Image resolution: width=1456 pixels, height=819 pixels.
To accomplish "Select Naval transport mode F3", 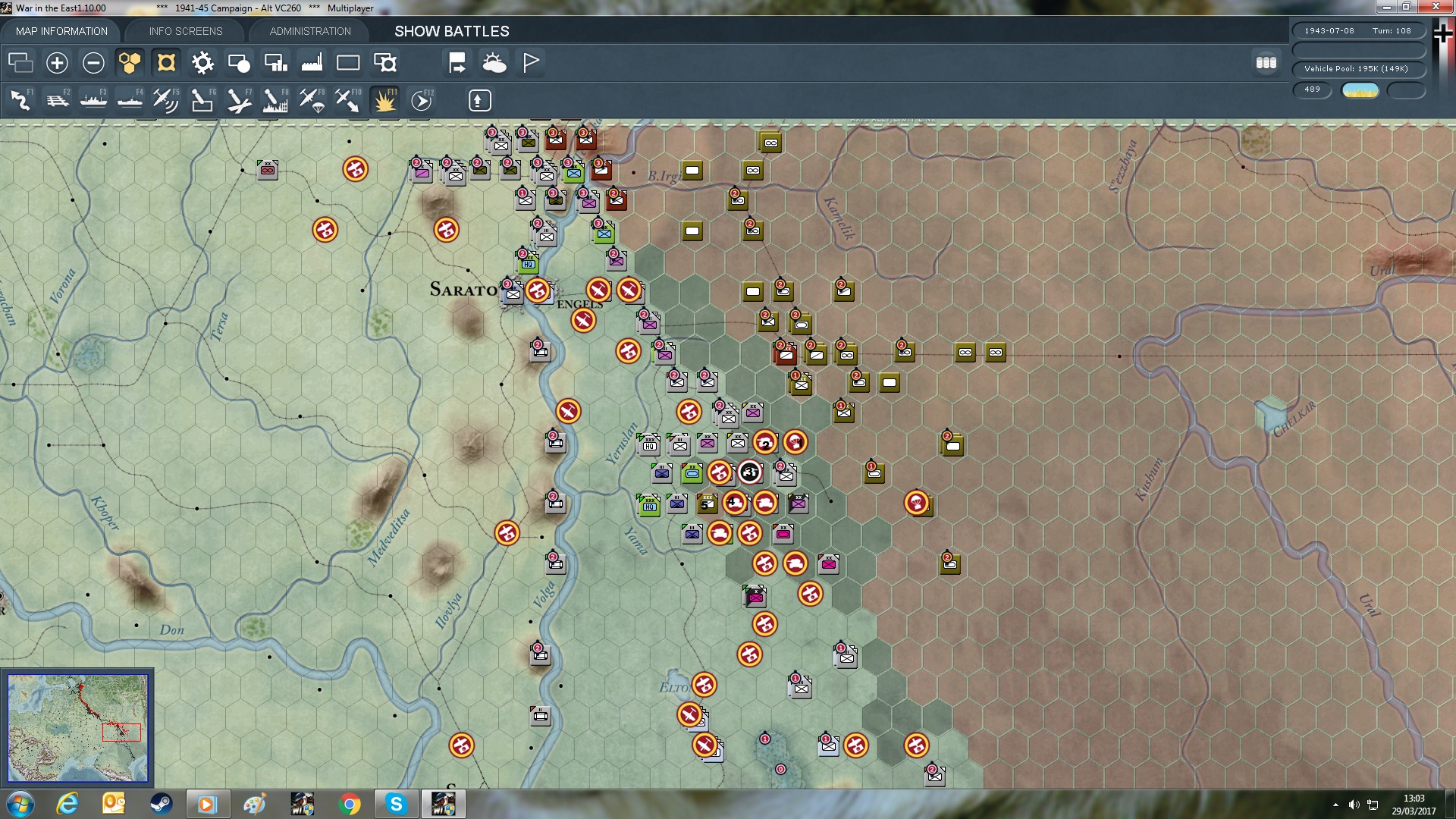I will coord(93,100).
